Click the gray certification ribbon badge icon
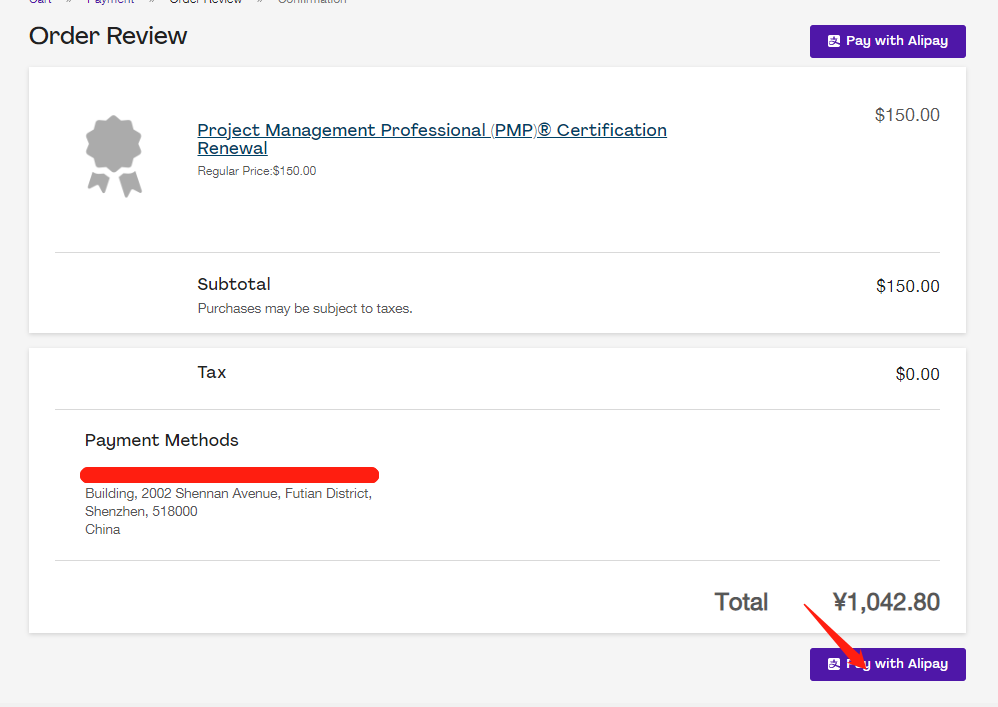Viewport: 998px width, 707px height. [114, 156]
